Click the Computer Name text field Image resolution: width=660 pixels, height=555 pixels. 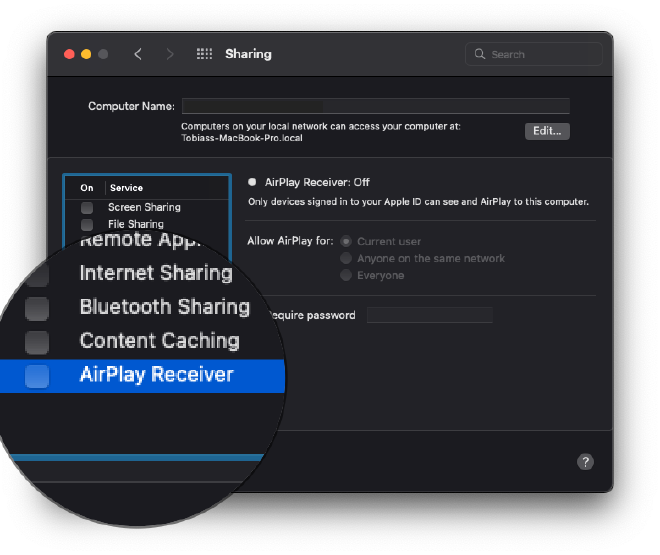pos(375,106)
